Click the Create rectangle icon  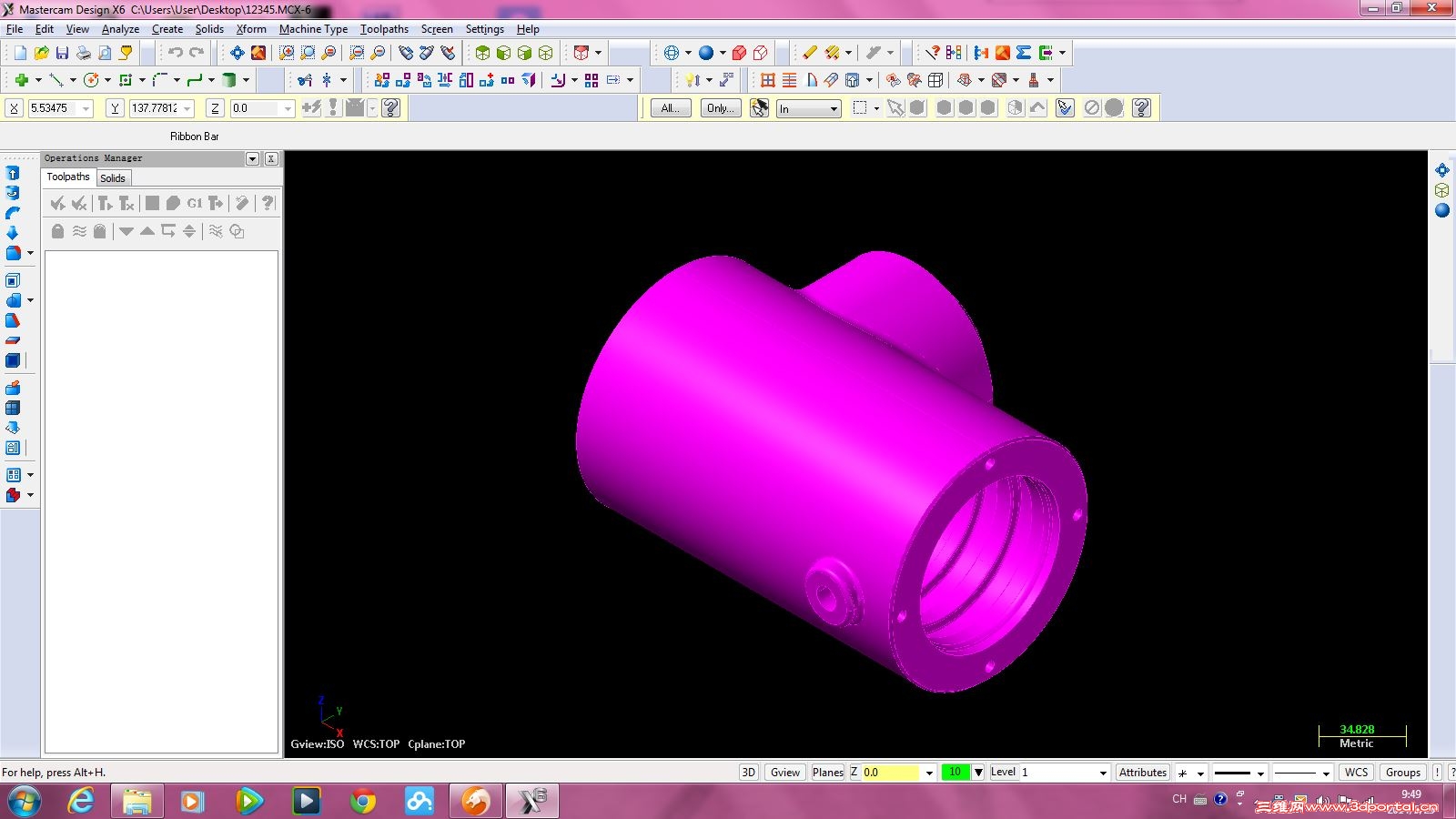[126, 80]
